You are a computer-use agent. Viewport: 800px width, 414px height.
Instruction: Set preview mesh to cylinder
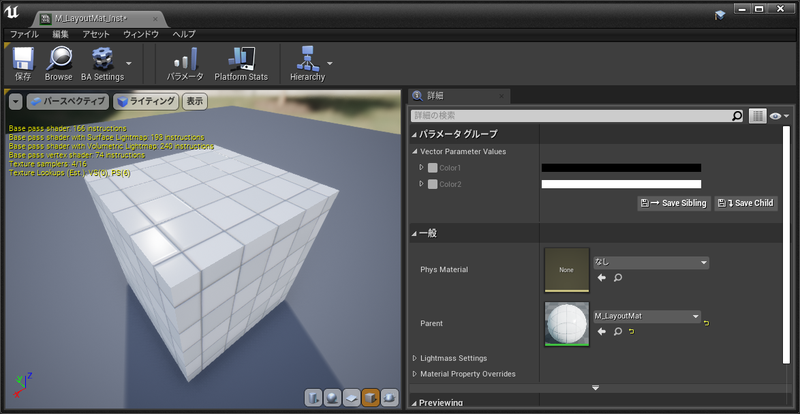click(313, 397)
